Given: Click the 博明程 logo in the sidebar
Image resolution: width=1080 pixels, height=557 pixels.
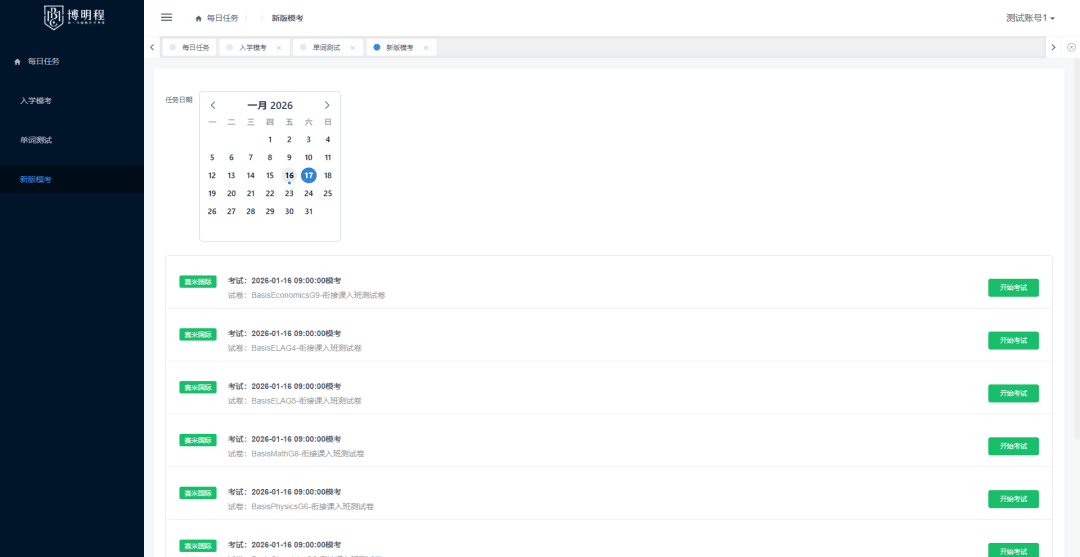Looking at the screenshot, I should point(74,17).
